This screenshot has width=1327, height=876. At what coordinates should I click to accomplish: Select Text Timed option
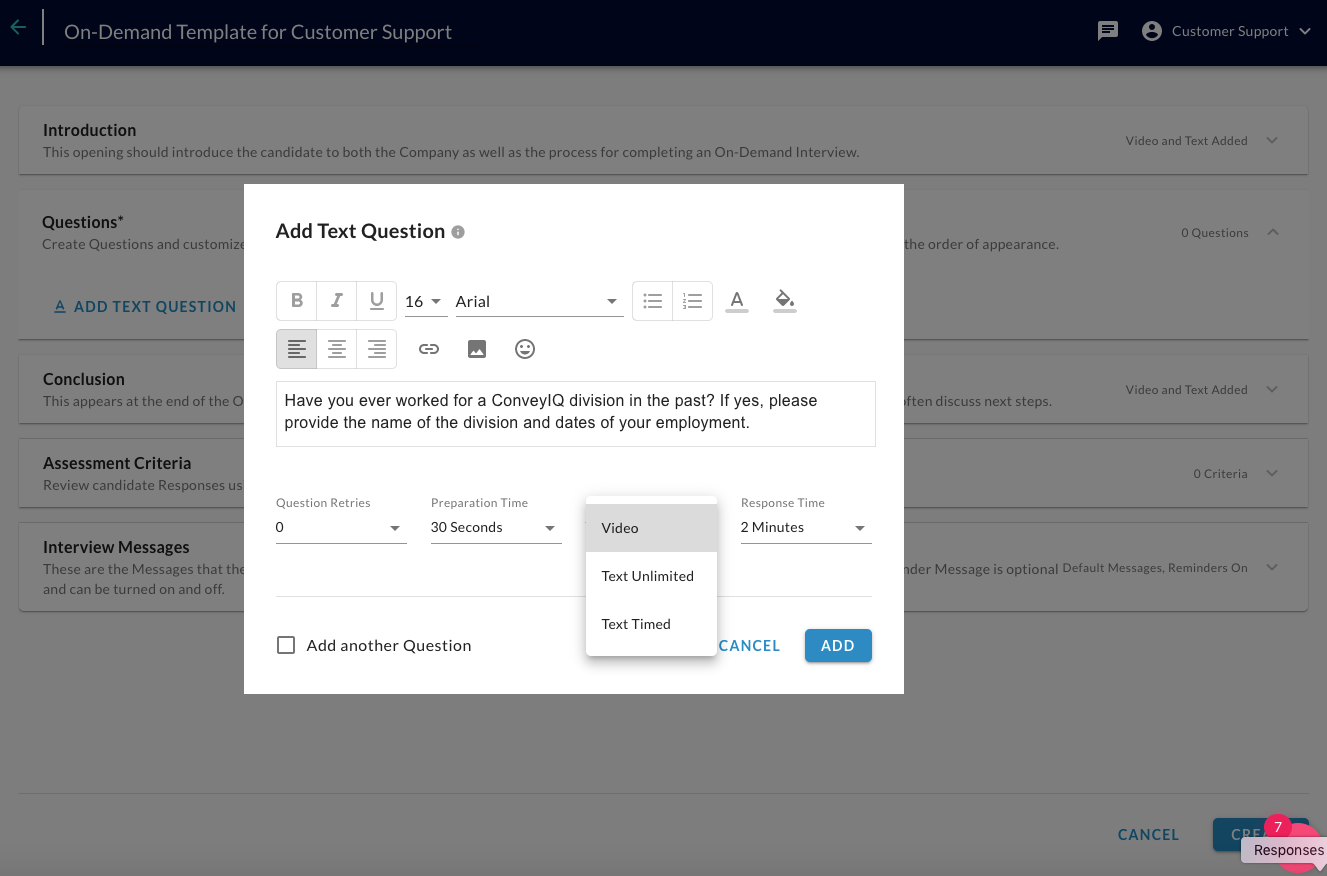(651, 624)
